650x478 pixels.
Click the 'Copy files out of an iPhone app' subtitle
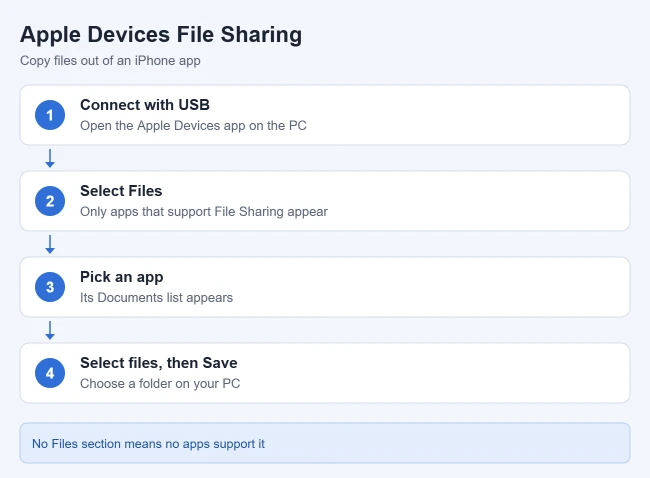pos(110,61)
